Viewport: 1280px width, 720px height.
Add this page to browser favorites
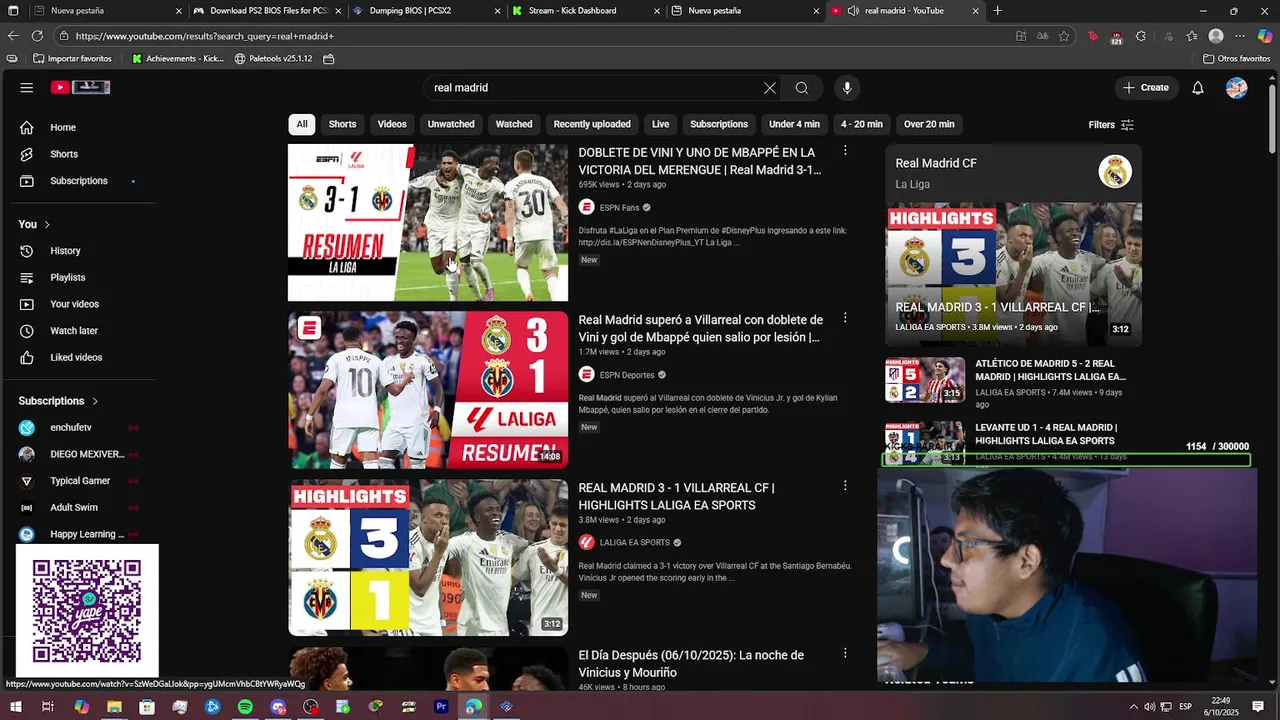point(1064,36)
